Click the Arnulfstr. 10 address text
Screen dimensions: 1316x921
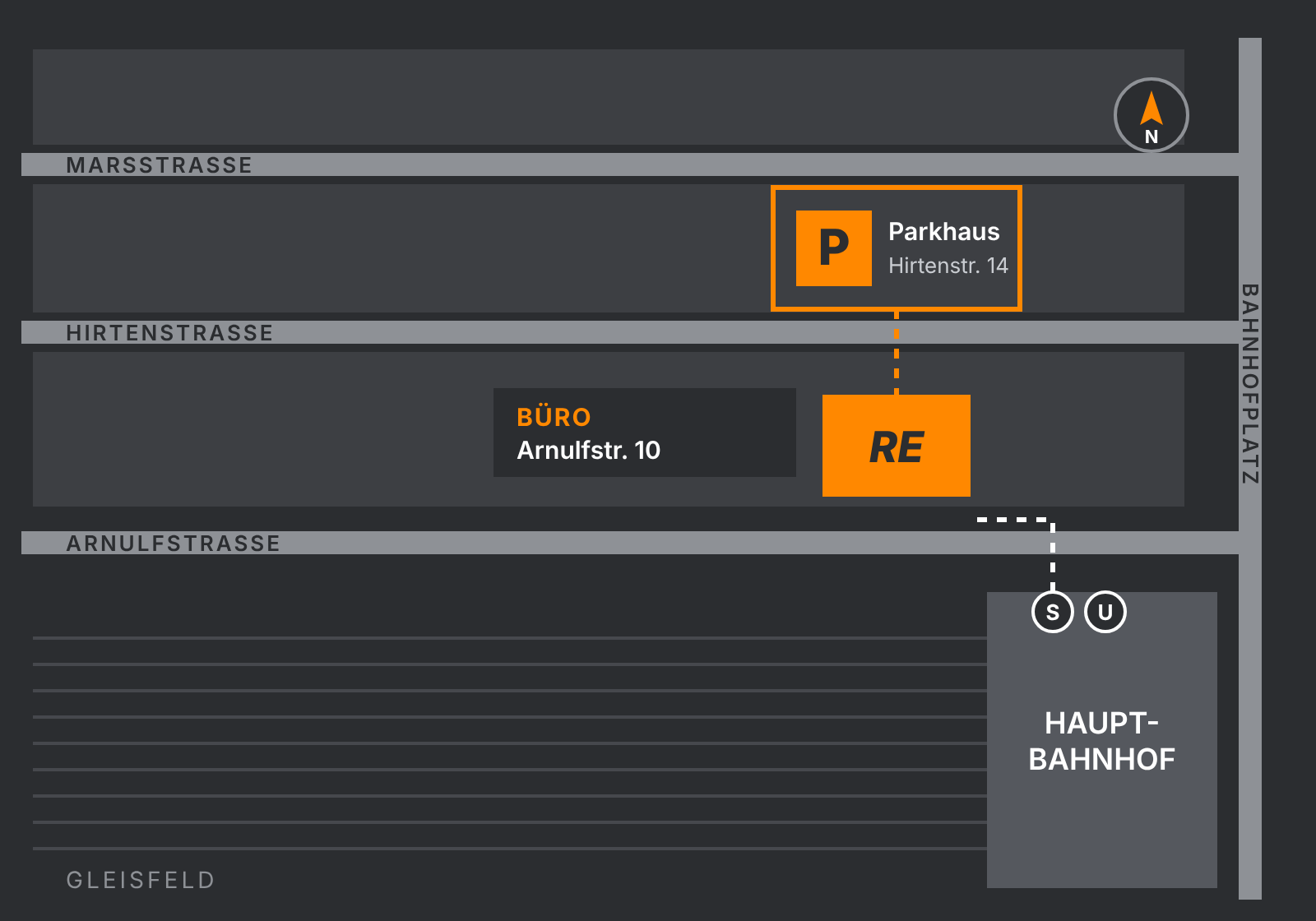pyautogui.click(x=589, y=450)
